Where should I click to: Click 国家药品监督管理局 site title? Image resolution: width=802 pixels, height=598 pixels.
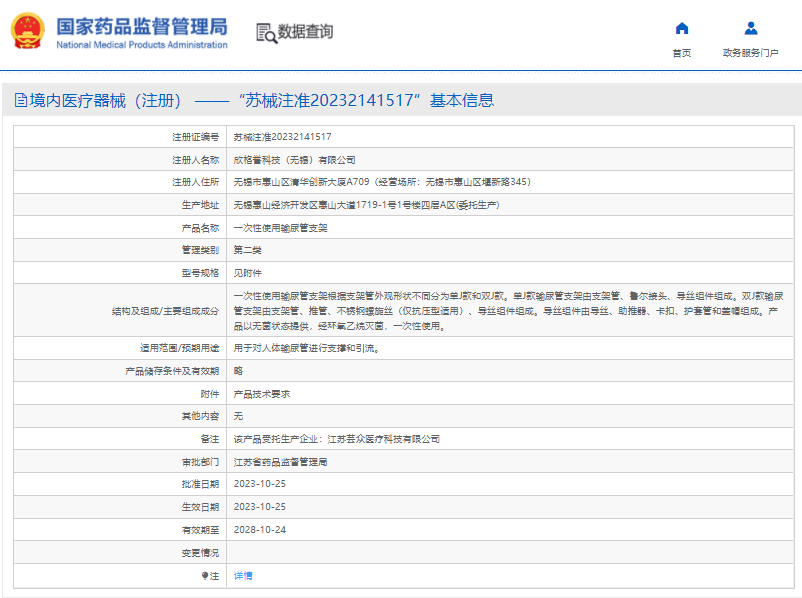(142, 27)
